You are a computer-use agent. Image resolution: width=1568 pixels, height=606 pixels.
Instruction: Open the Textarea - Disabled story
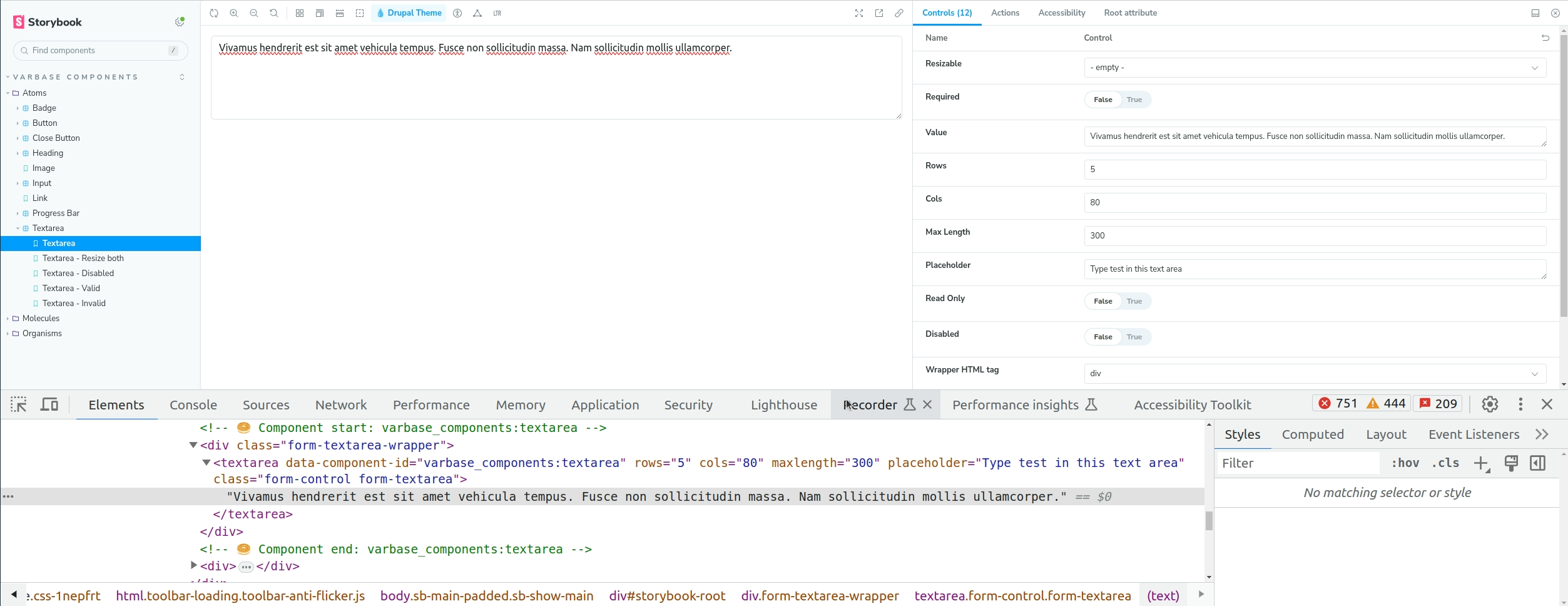78,274
